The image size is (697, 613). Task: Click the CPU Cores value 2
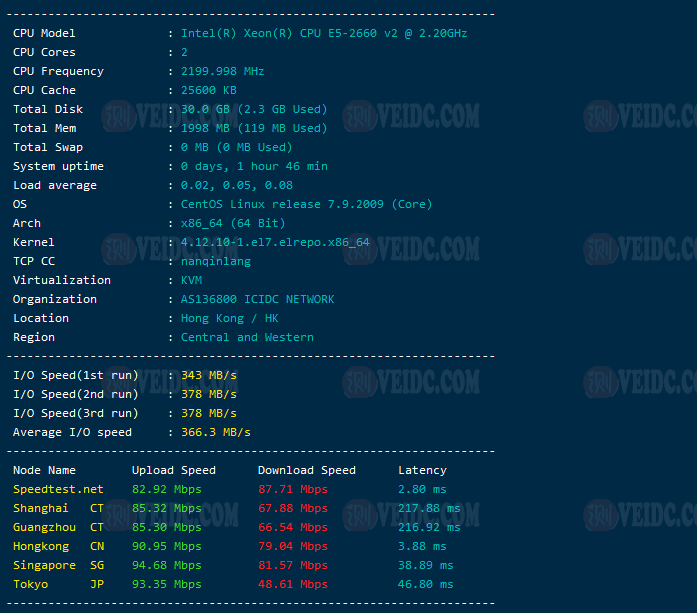184,52
